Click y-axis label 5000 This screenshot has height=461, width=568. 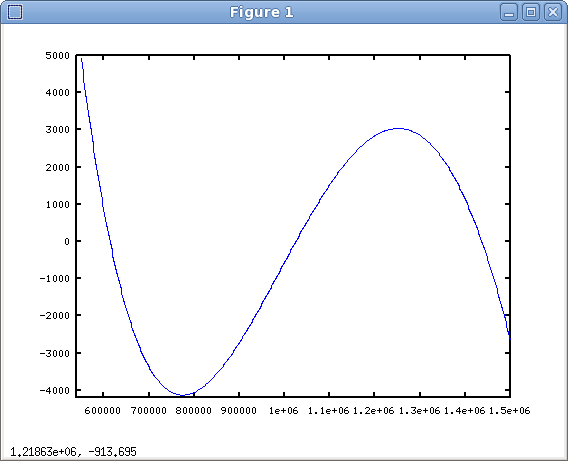coord(58,55)
